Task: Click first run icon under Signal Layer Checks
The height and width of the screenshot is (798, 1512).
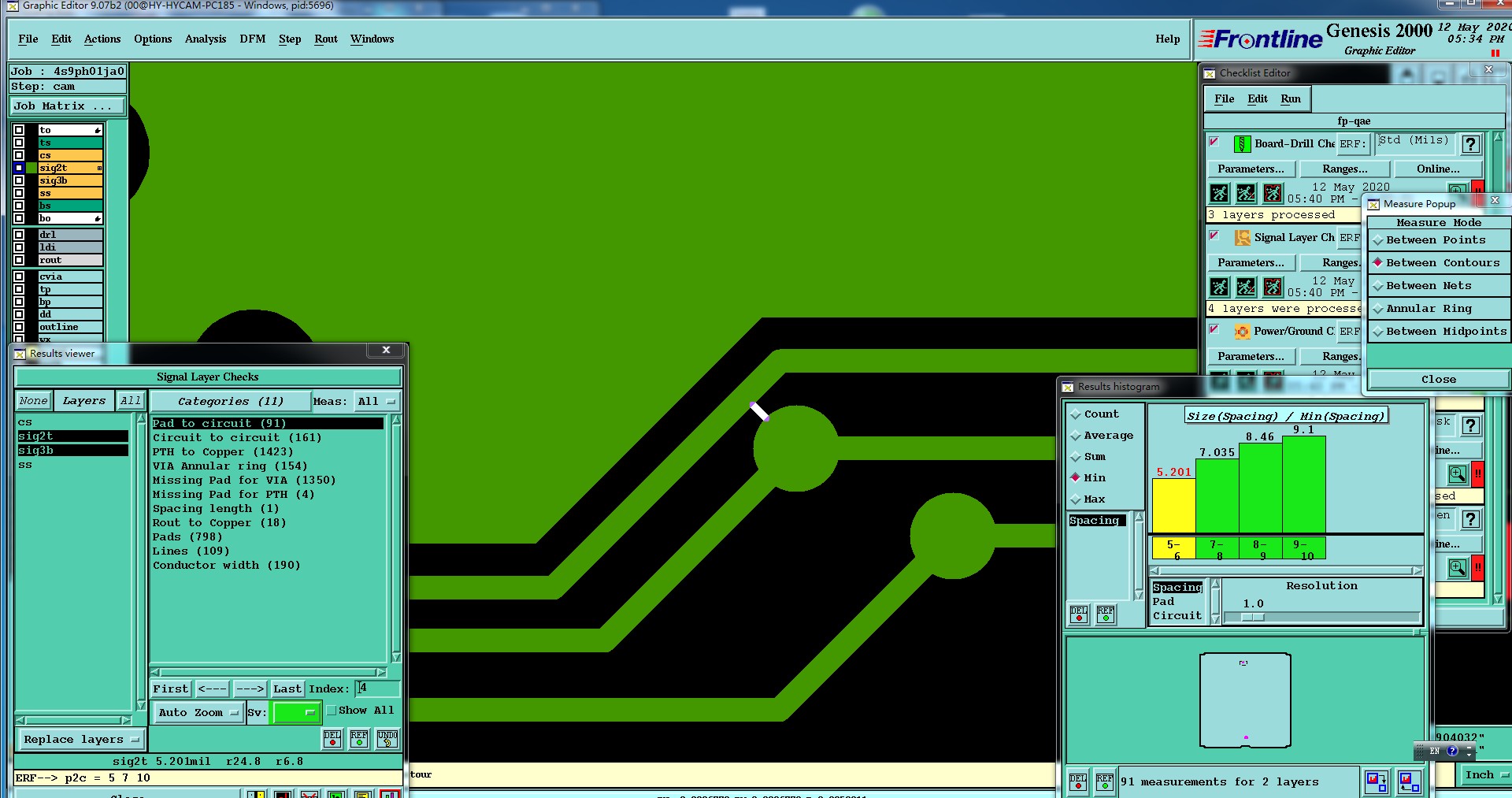Action: pyautogui.click(x=1219, y=287)
